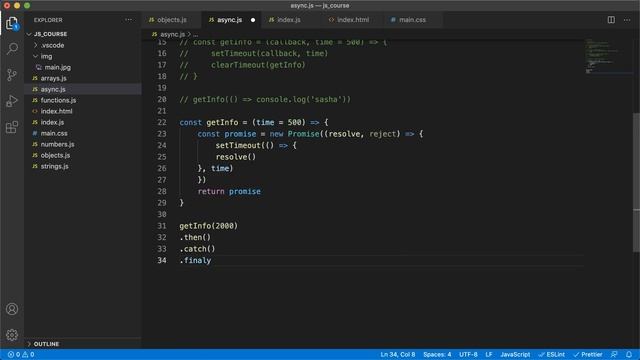The image size is (640, 360).
Task: Change encoding via UTF-8
Action: (468, 354)
